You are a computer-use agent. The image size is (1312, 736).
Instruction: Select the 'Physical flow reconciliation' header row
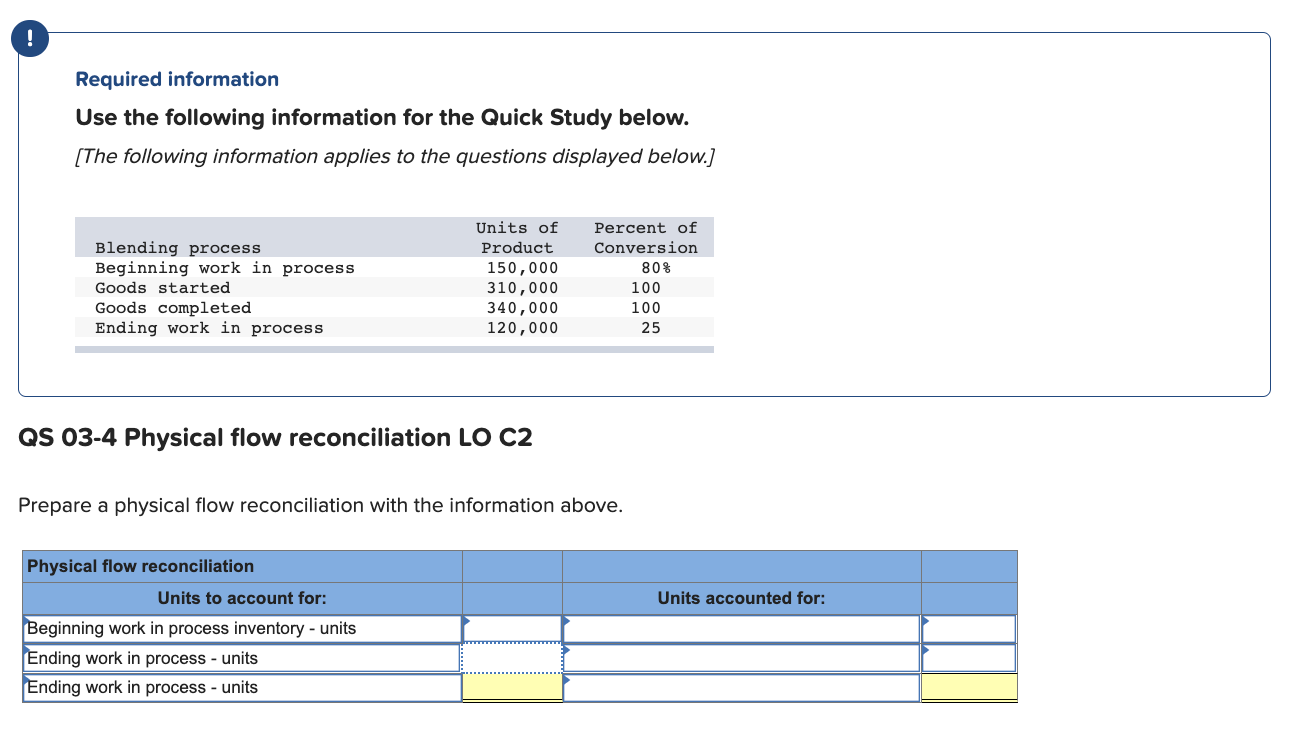pos(242,566)
